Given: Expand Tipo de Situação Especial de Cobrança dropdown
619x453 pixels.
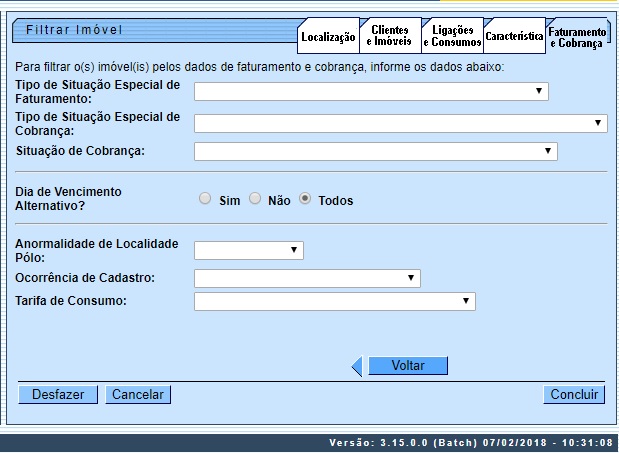Looking at the screenshot, I should click(x=400, y=124).
